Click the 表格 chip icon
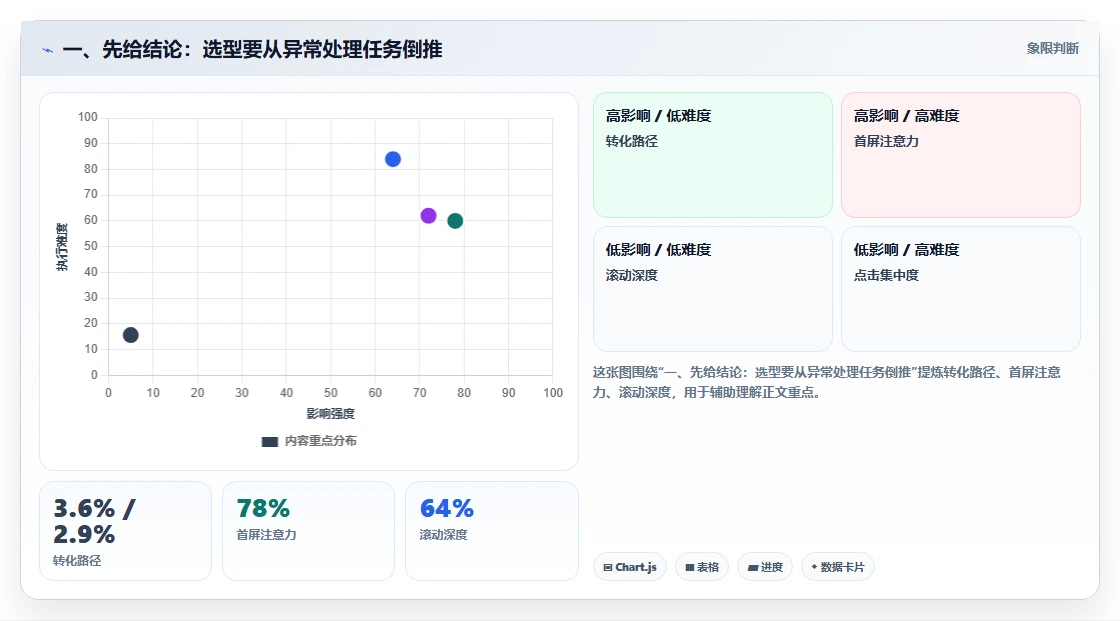1120x621 pixels. tap(690, 567)
